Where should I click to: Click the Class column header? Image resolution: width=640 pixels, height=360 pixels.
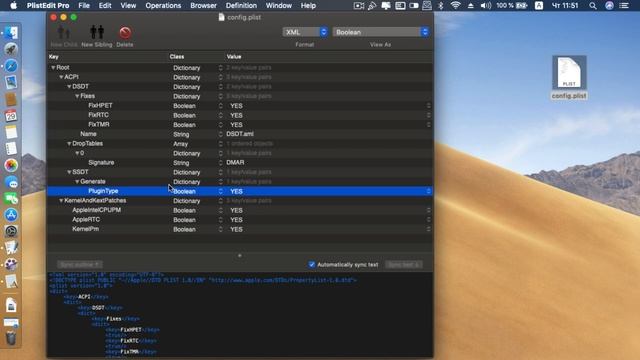coord(177,57)
